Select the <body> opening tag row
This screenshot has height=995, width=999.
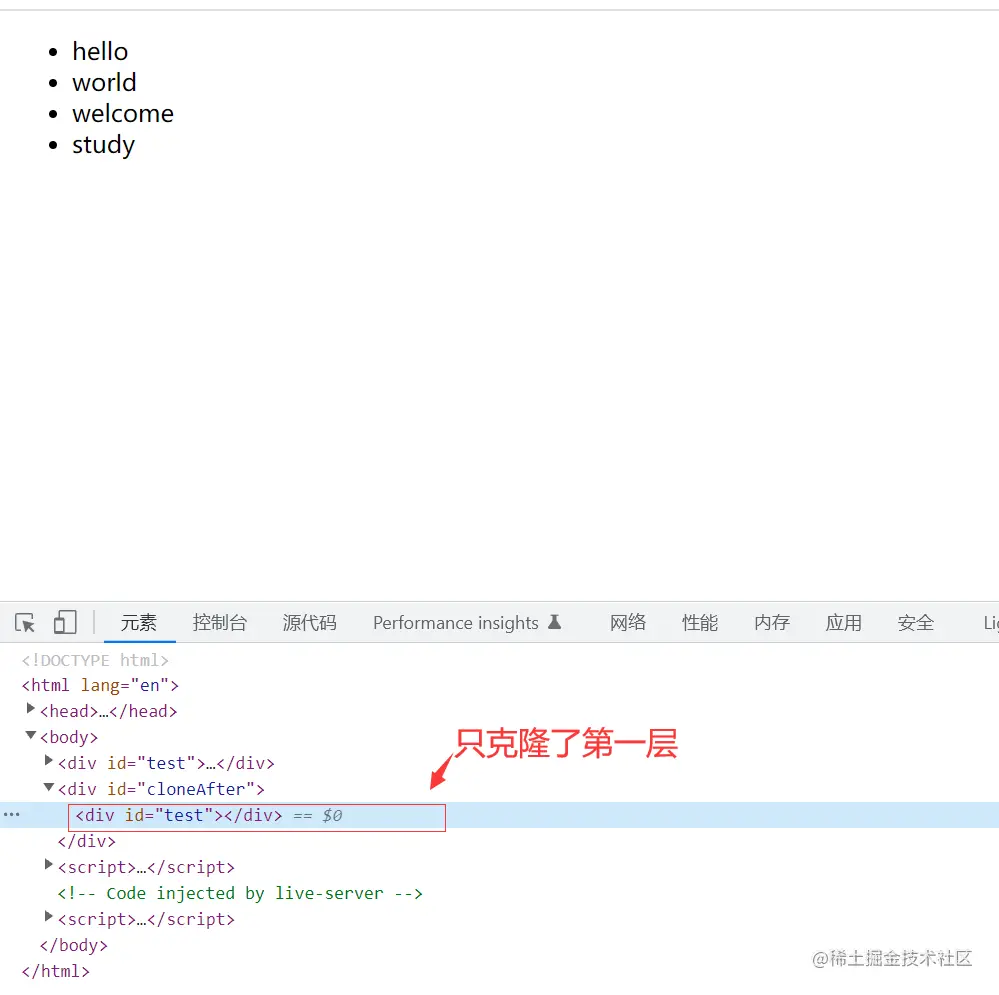(69, 738)
